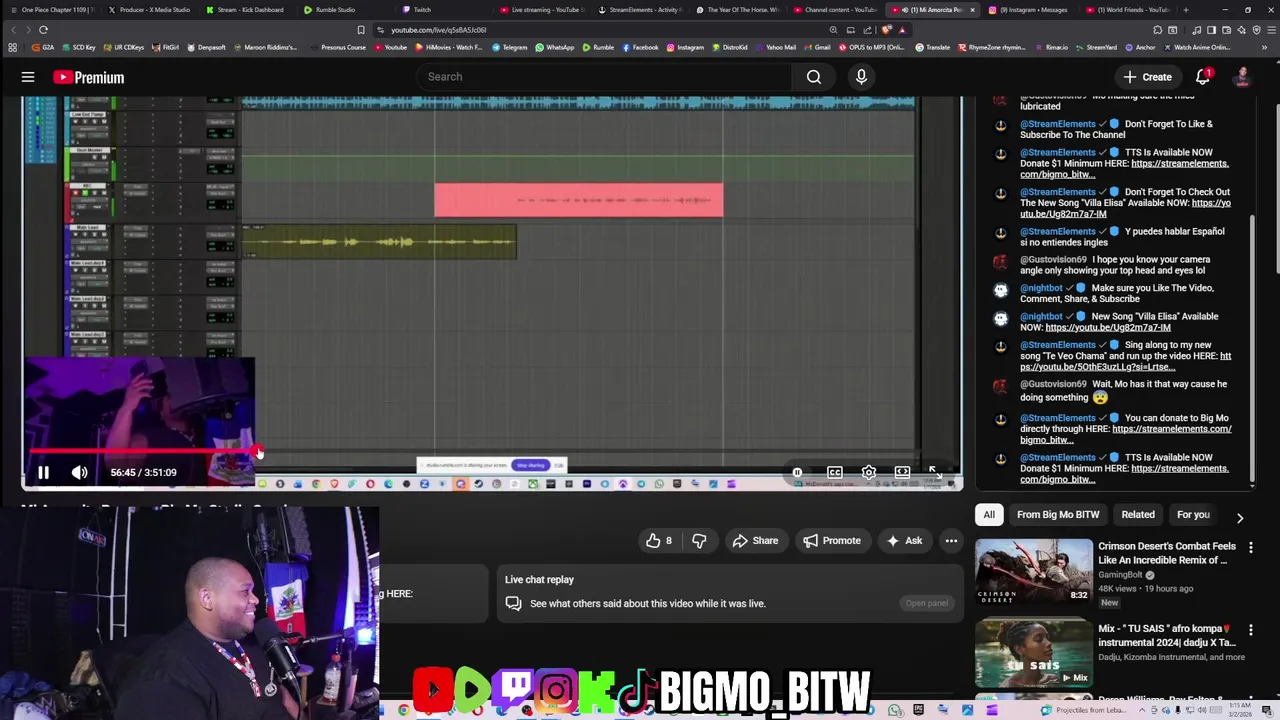
Task: Open the Facebook bookmark
Action: point(640,47)
